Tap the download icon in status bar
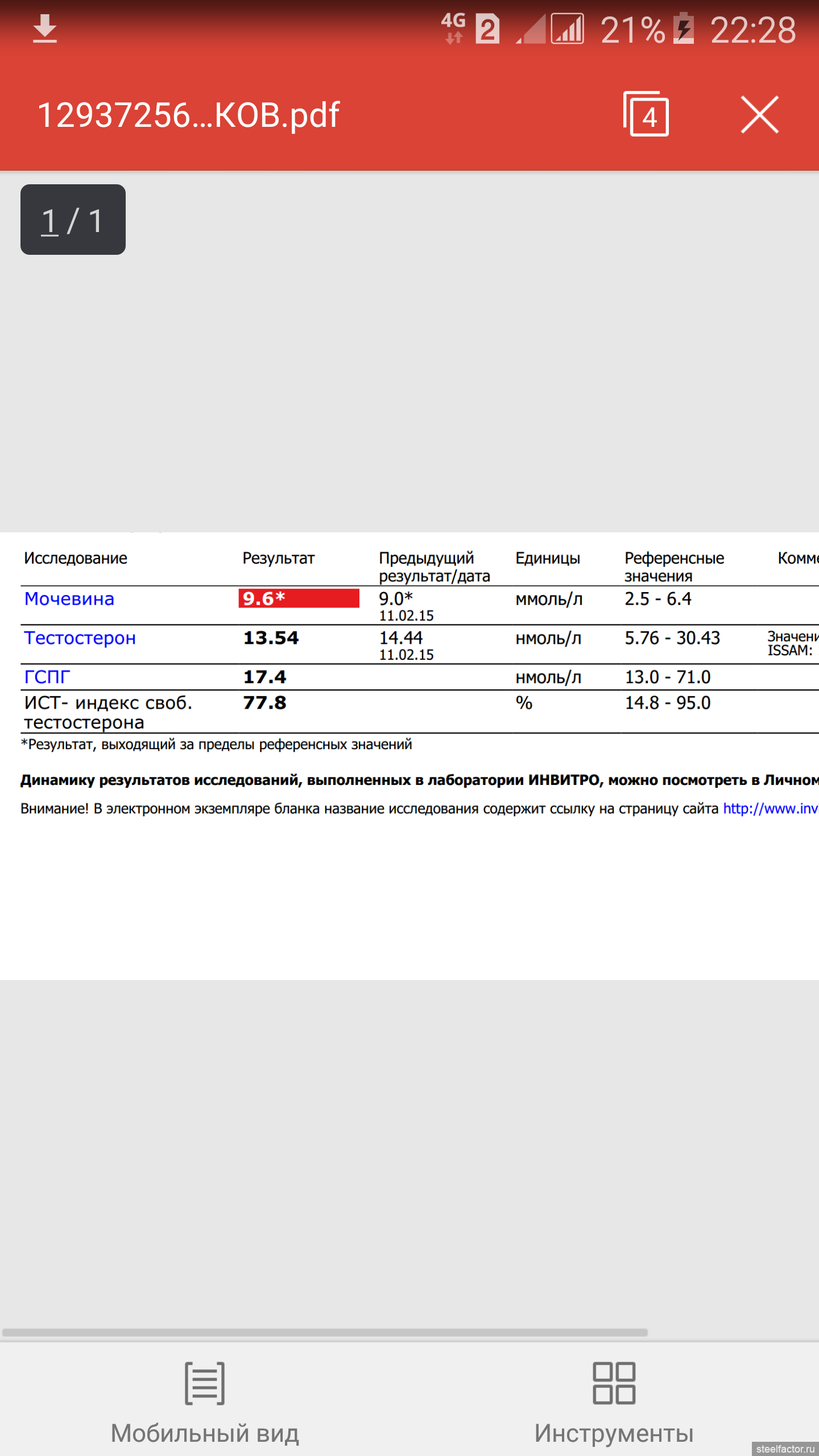This screenshot has height=1456, width=819. (44, 29)
